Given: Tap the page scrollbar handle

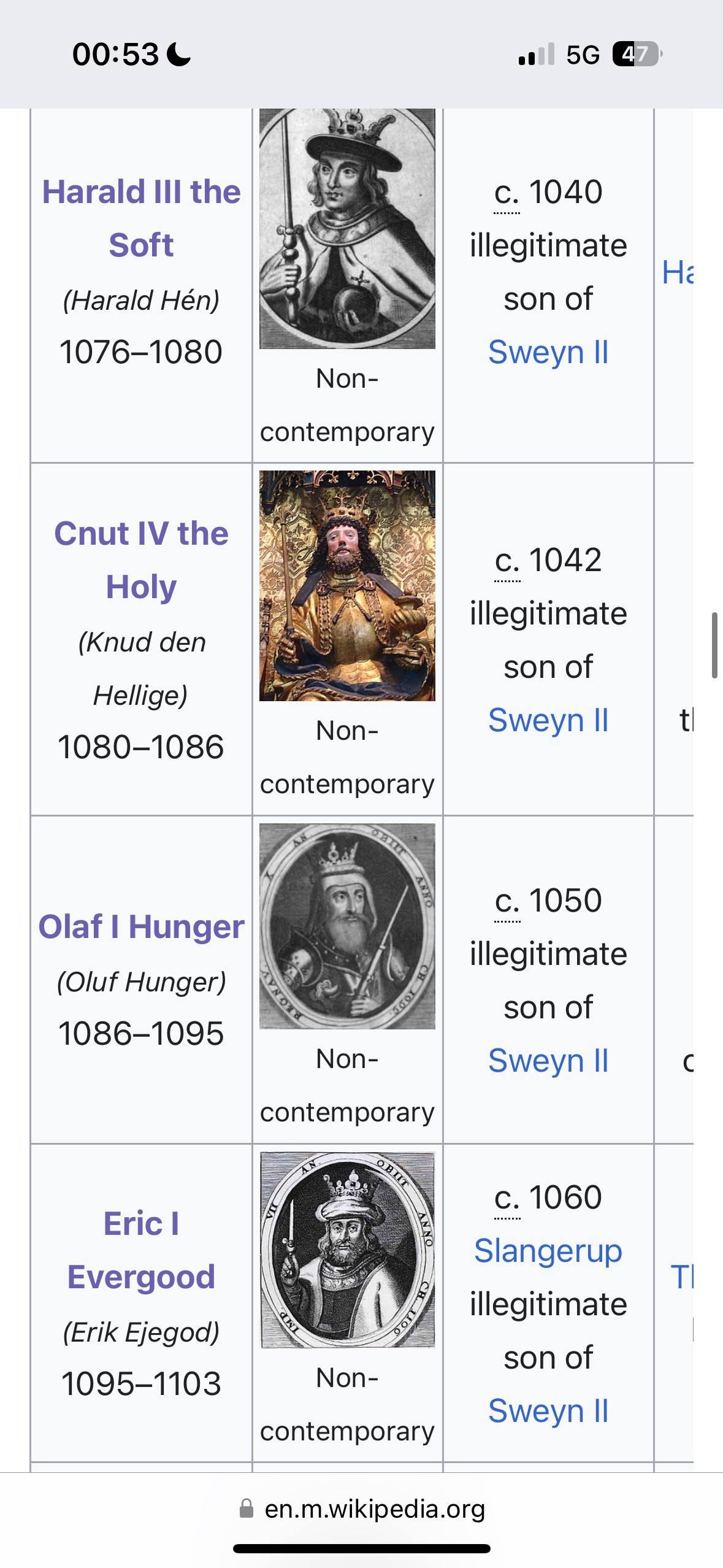Looking at the screenshot, I should coord(714,645).
